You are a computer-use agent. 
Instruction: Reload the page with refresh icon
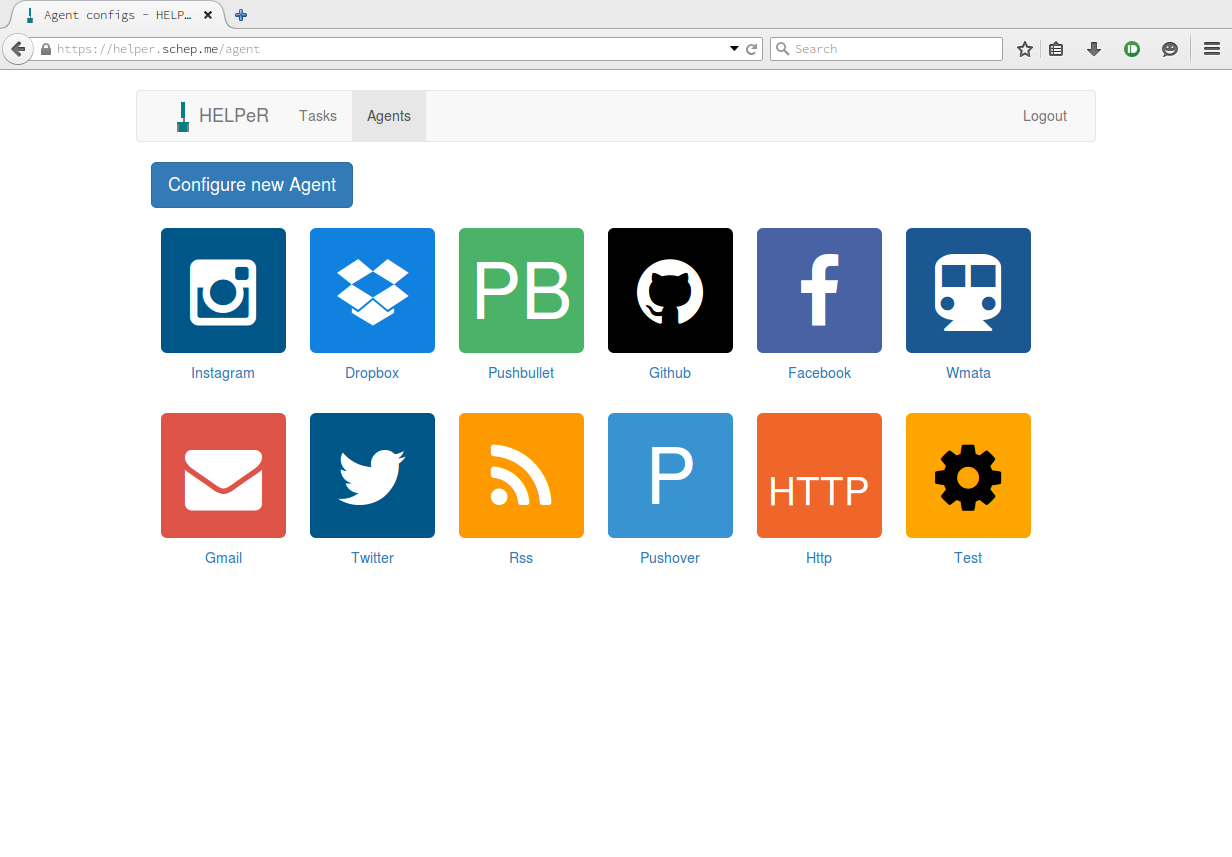pyautogui.click(x=752, y=49)
